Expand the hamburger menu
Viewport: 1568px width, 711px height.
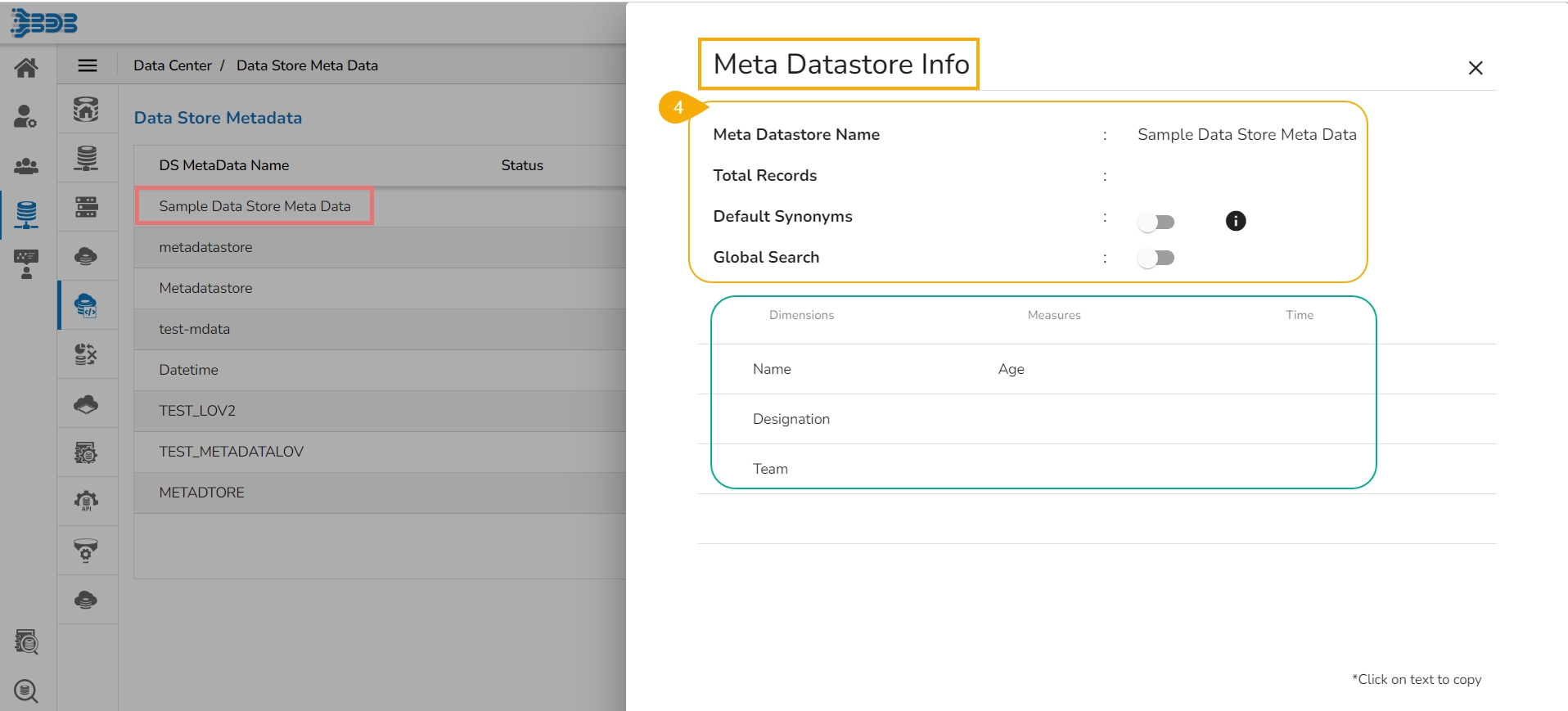88,65
